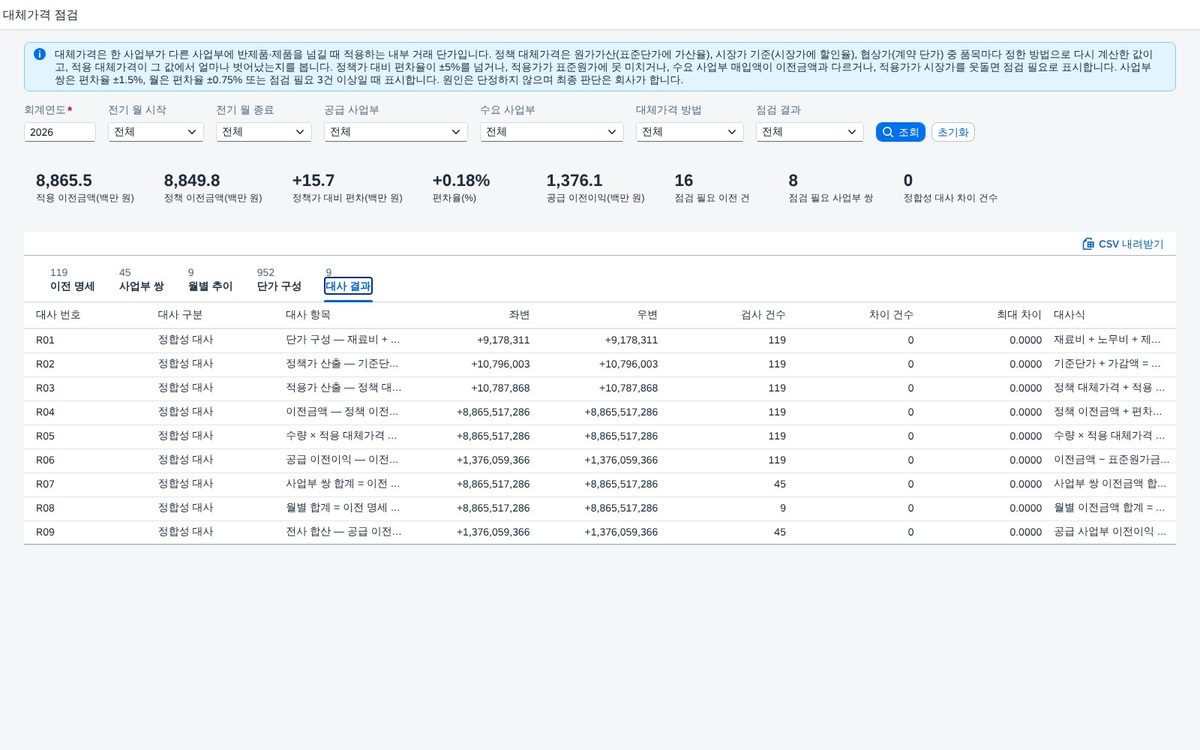Click the 조회 search button
Image resolution: width=1200 pixels, height=750 pixels.
[900, 132]
